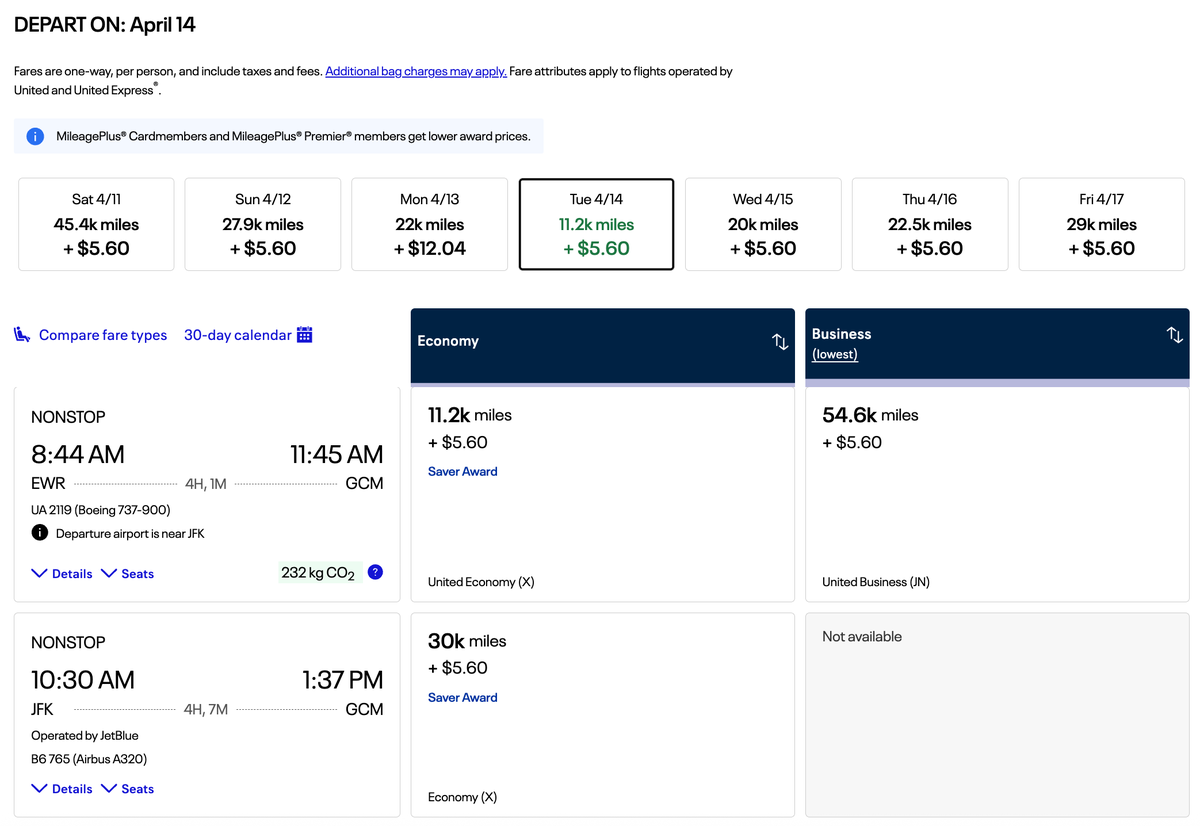Sort the Economy column using its sort arrows
Viewport: 1200px width, 826px height.
pos(780,341)
